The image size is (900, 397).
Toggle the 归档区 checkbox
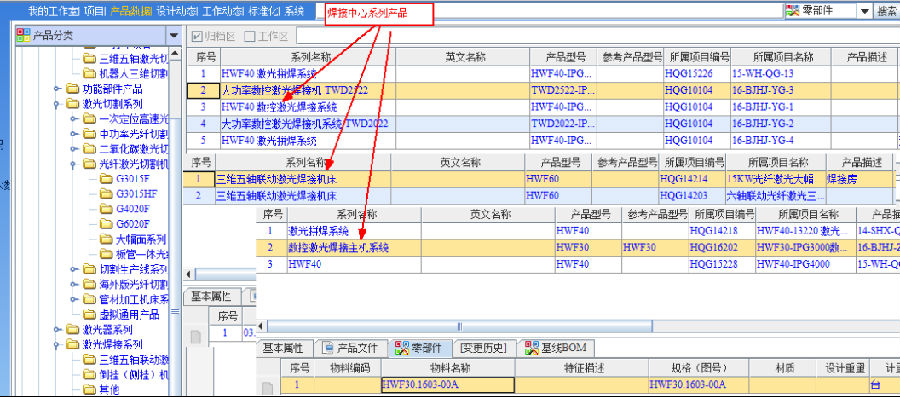[x=198, y=36]
